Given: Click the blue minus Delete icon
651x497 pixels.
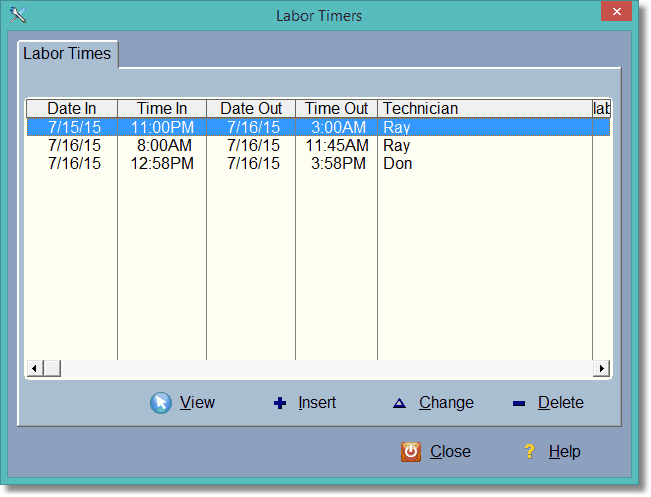Looking at the screenshot, I should pos(519,403).
